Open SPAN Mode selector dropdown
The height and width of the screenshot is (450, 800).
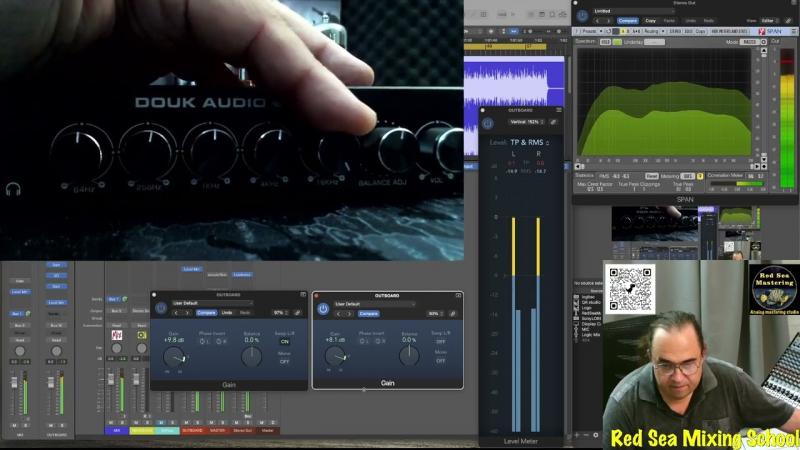point(749,42)
